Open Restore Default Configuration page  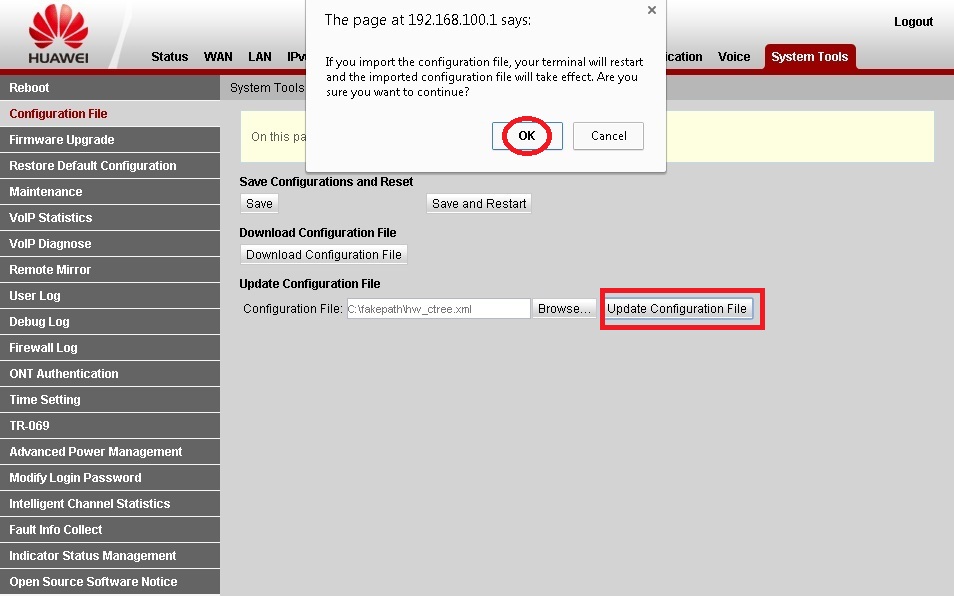(93, 166)
